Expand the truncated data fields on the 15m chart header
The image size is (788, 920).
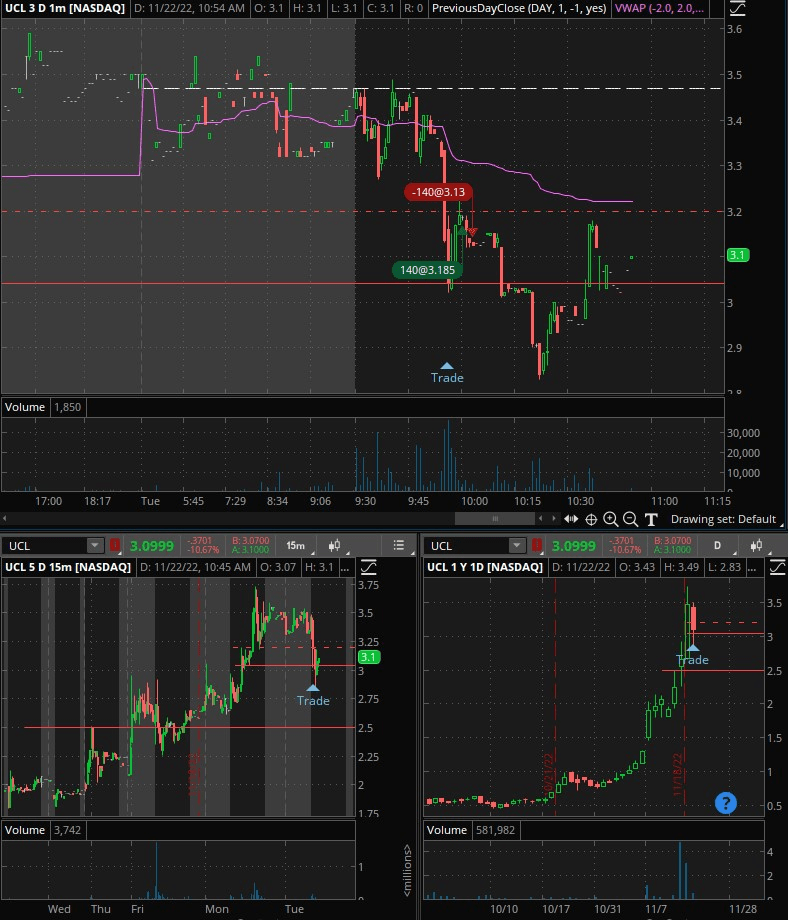click(x=346, y=567)
